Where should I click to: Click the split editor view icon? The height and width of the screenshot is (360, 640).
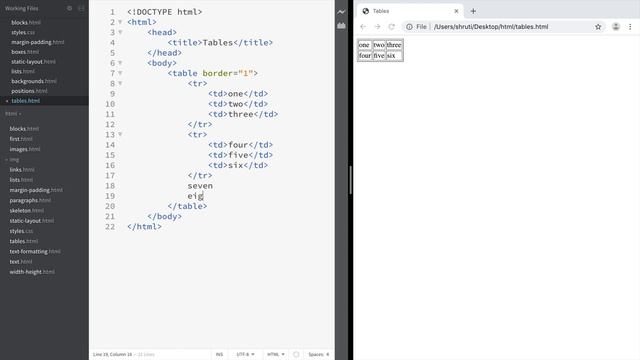coord(81,8)
